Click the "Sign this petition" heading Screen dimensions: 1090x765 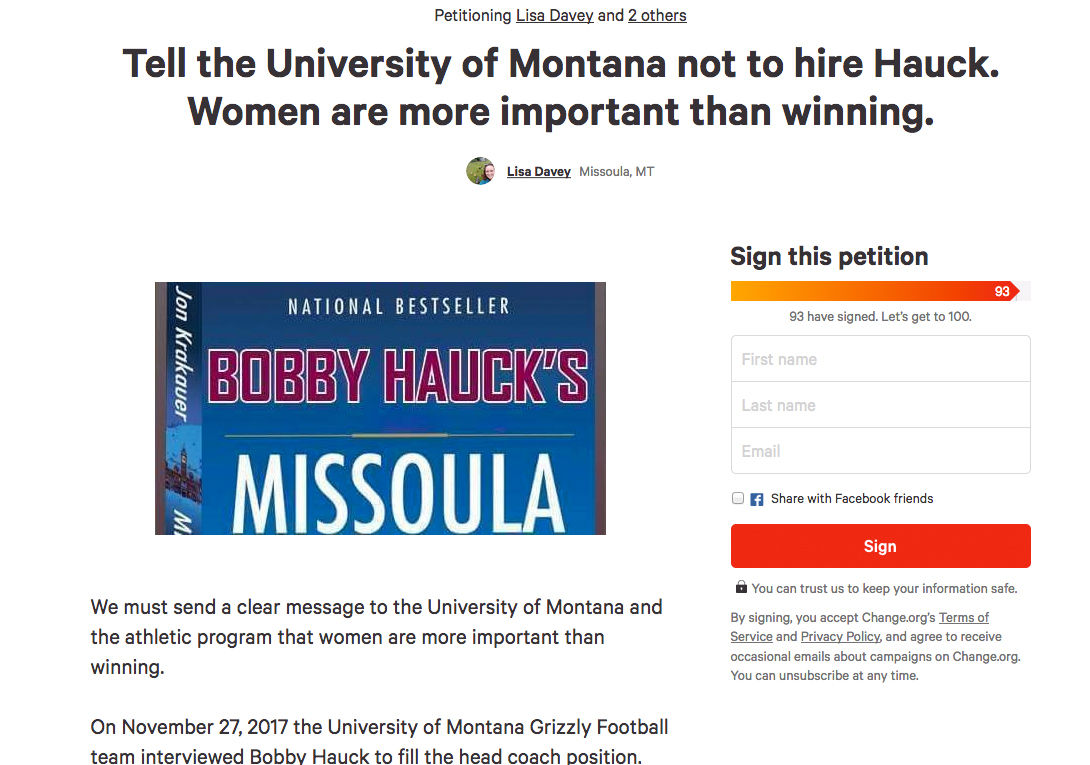point(829,256)
